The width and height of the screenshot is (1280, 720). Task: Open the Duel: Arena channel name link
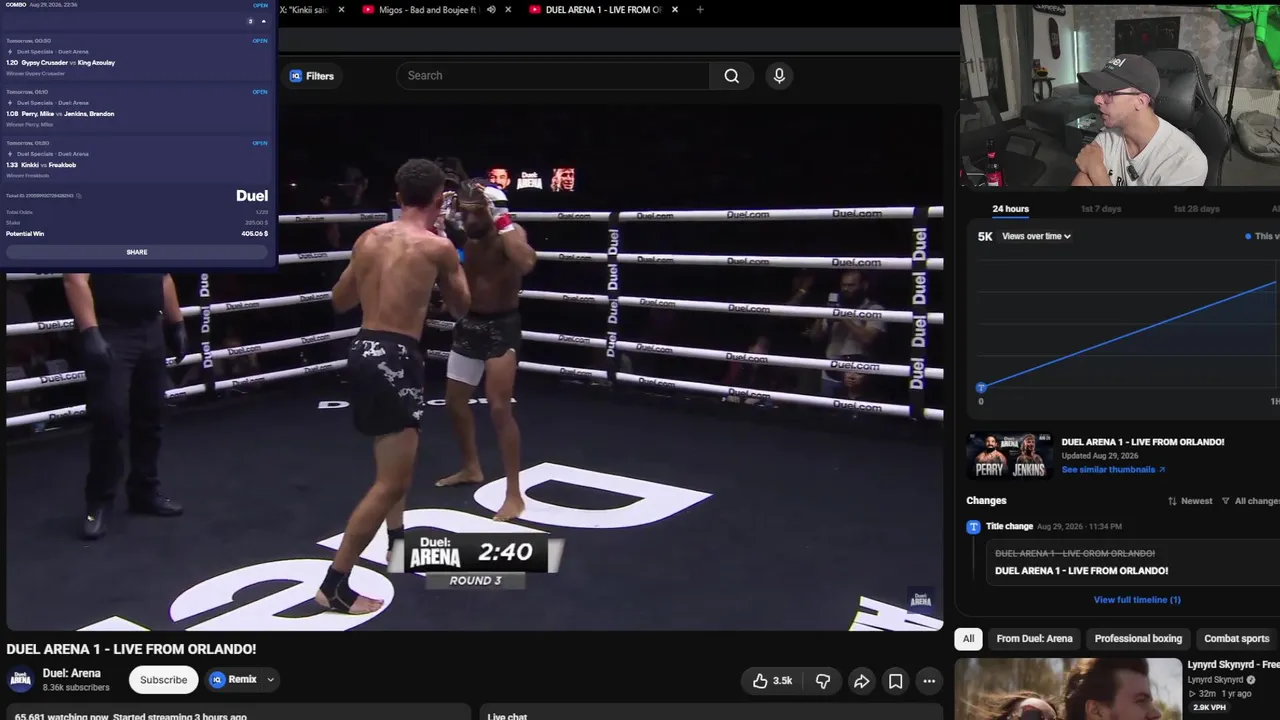72,674
